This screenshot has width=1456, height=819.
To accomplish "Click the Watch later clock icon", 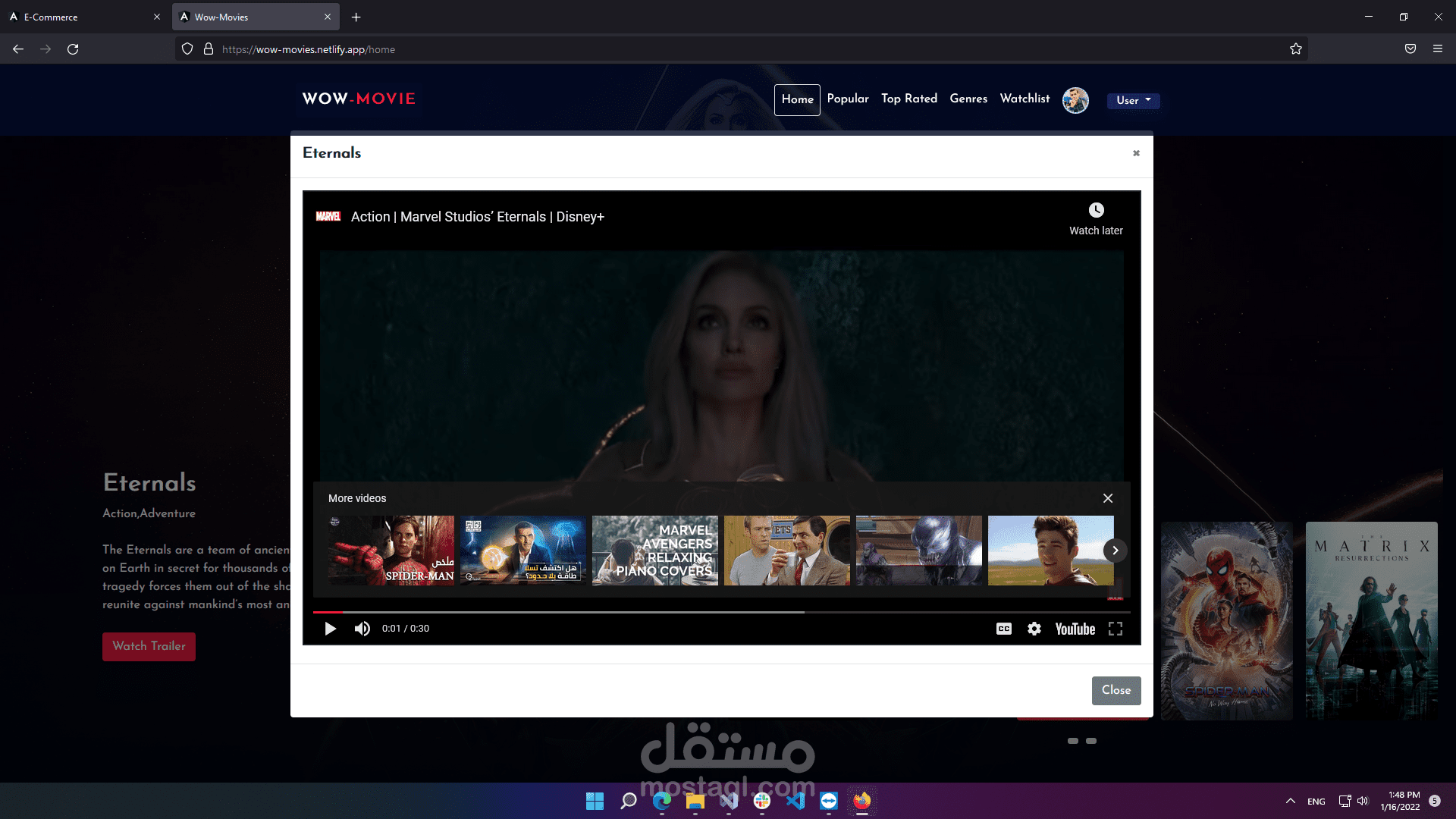I will point(1096,211).
